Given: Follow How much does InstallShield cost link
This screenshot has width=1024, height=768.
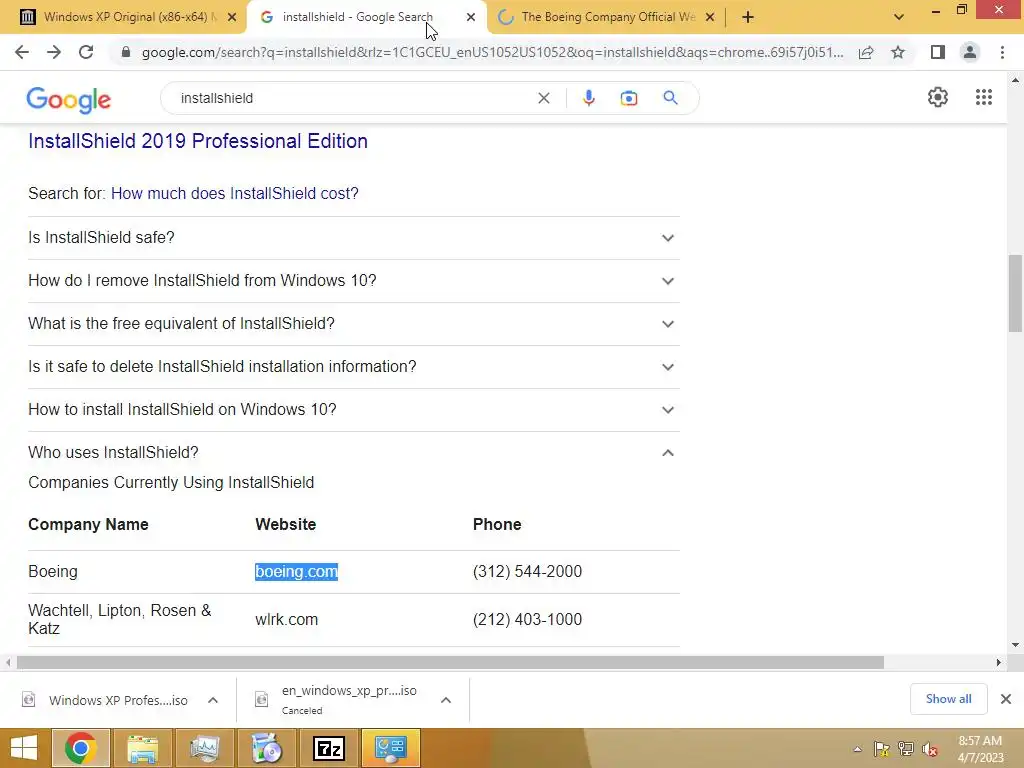Looking at the screenshot, I should point(234,193).
